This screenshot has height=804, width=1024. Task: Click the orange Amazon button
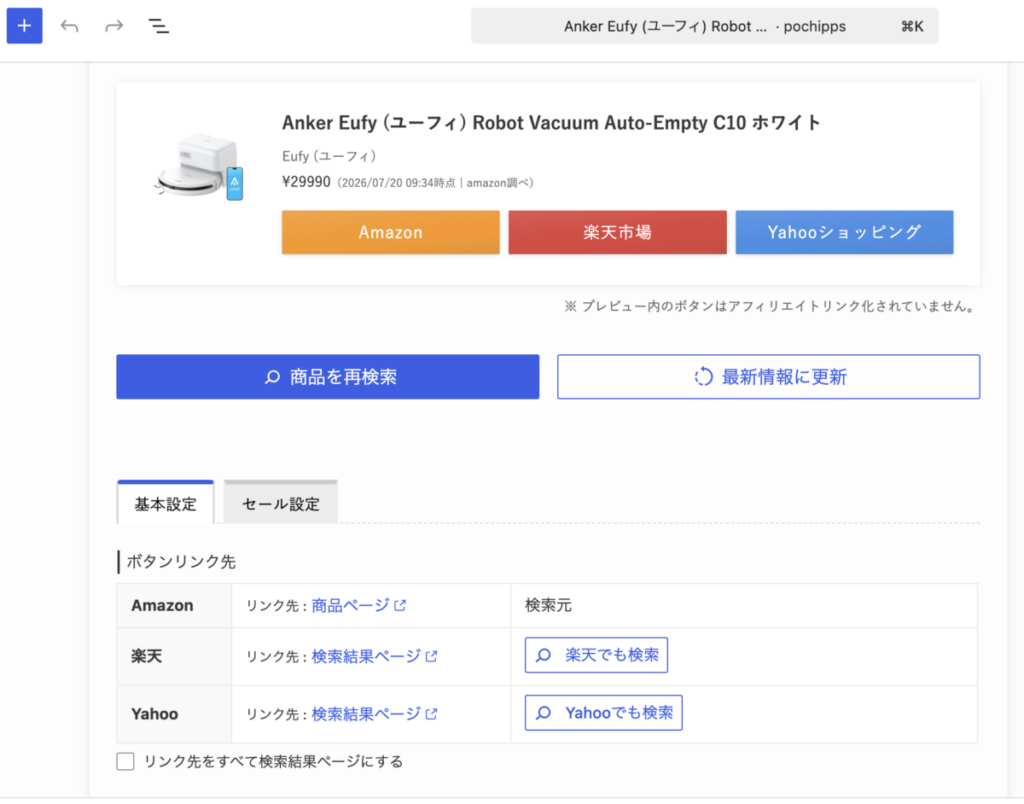(391, 232)
